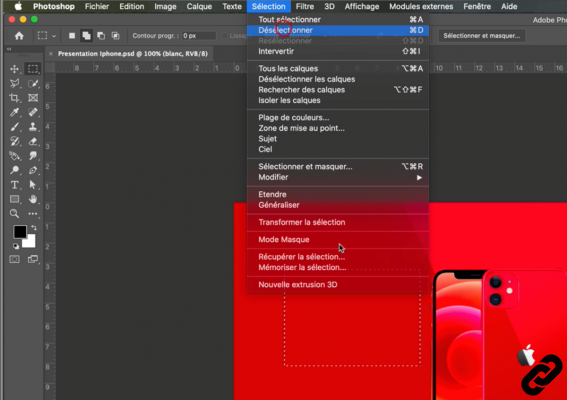This screenshot has width=567, height=400.
Task: Select the Move tool
Action: (14, 69)
